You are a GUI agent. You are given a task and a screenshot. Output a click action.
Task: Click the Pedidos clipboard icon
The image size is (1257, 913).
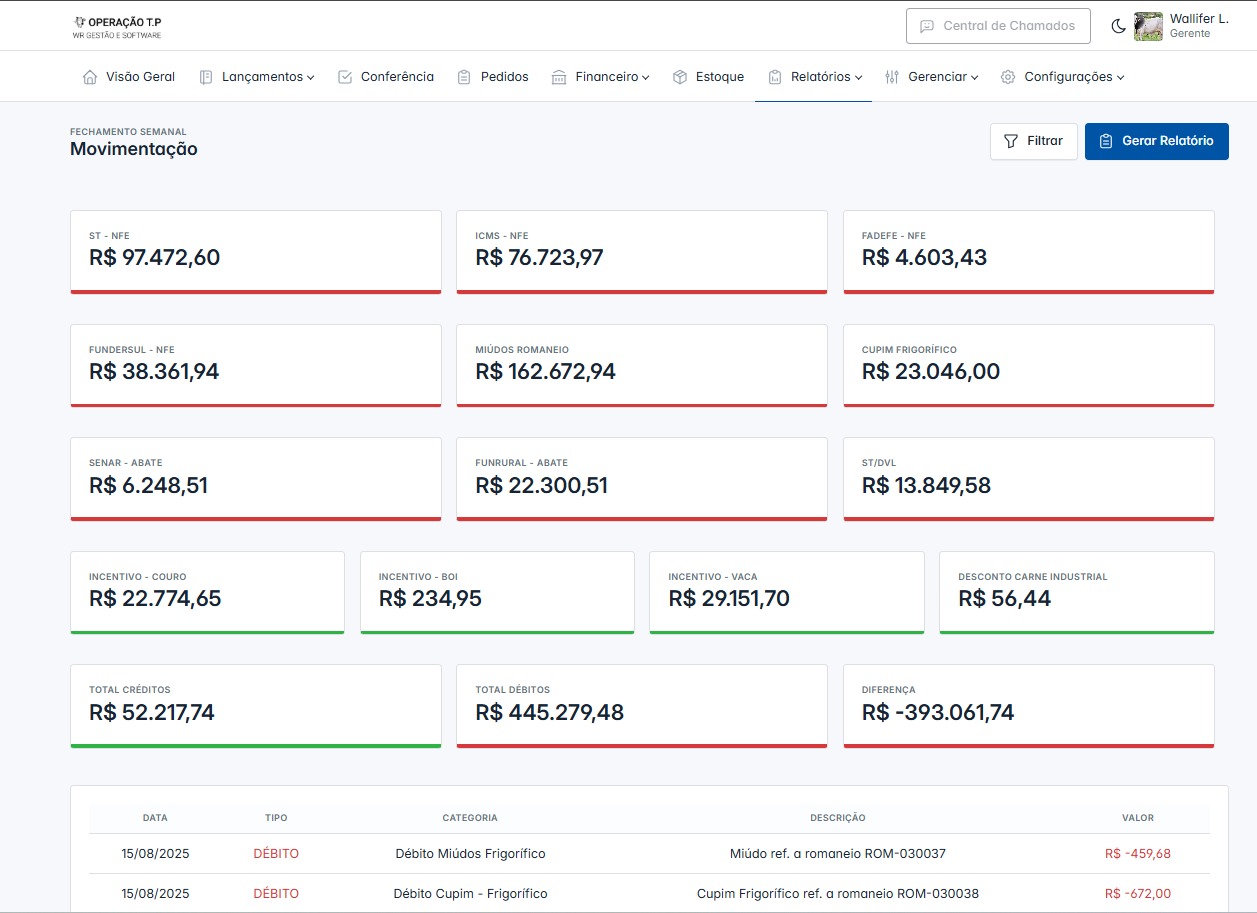point(464,77)
